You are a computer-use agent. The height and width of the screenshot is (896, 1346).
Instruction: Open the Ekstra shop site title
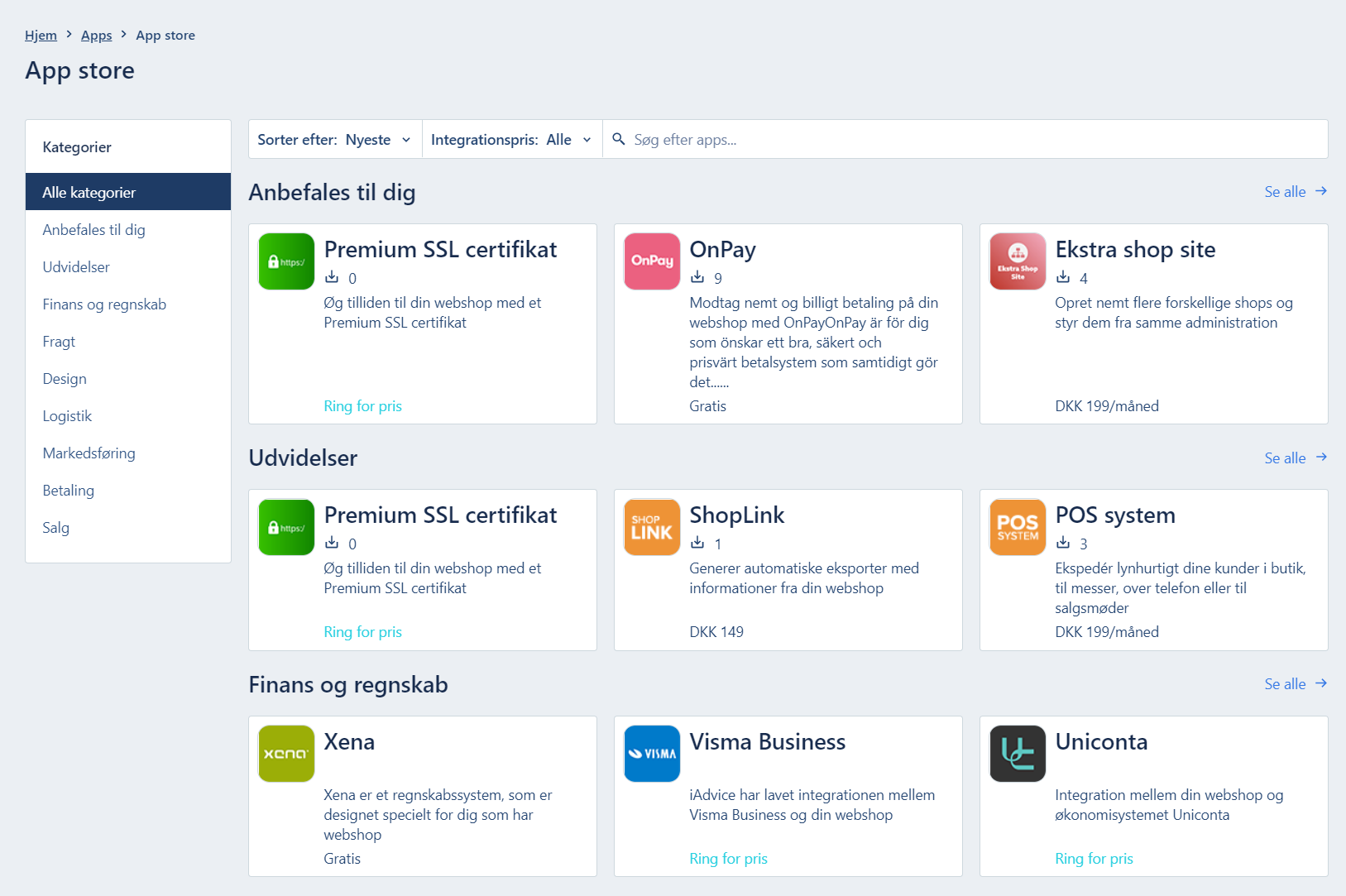(1135, 249)
